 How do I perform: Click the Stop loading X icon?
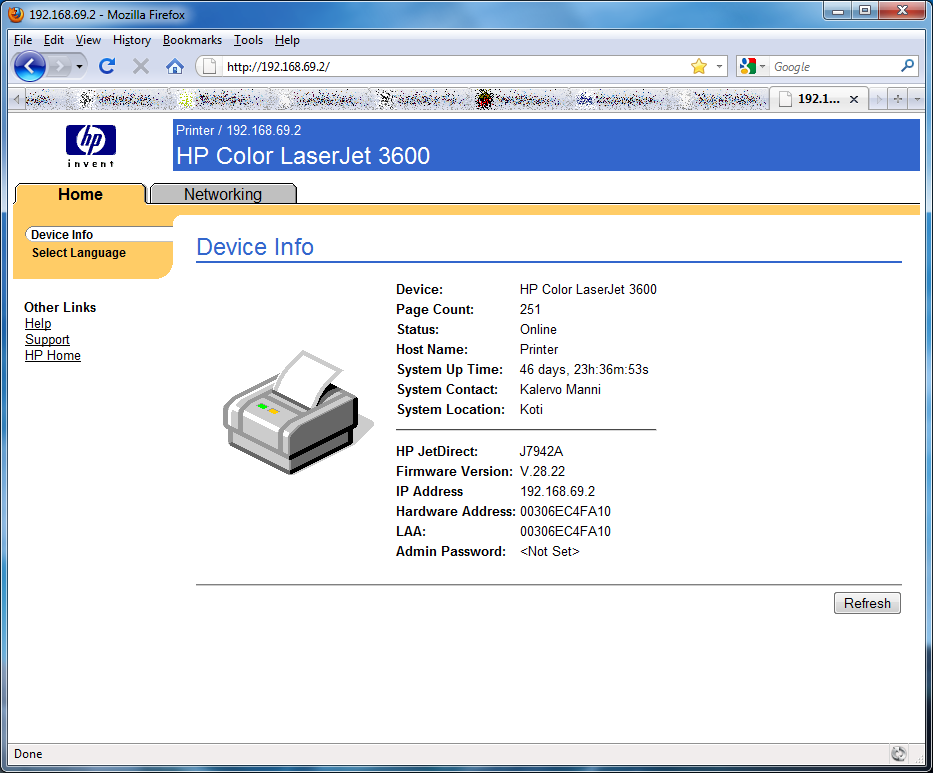[x=141, y=67]
